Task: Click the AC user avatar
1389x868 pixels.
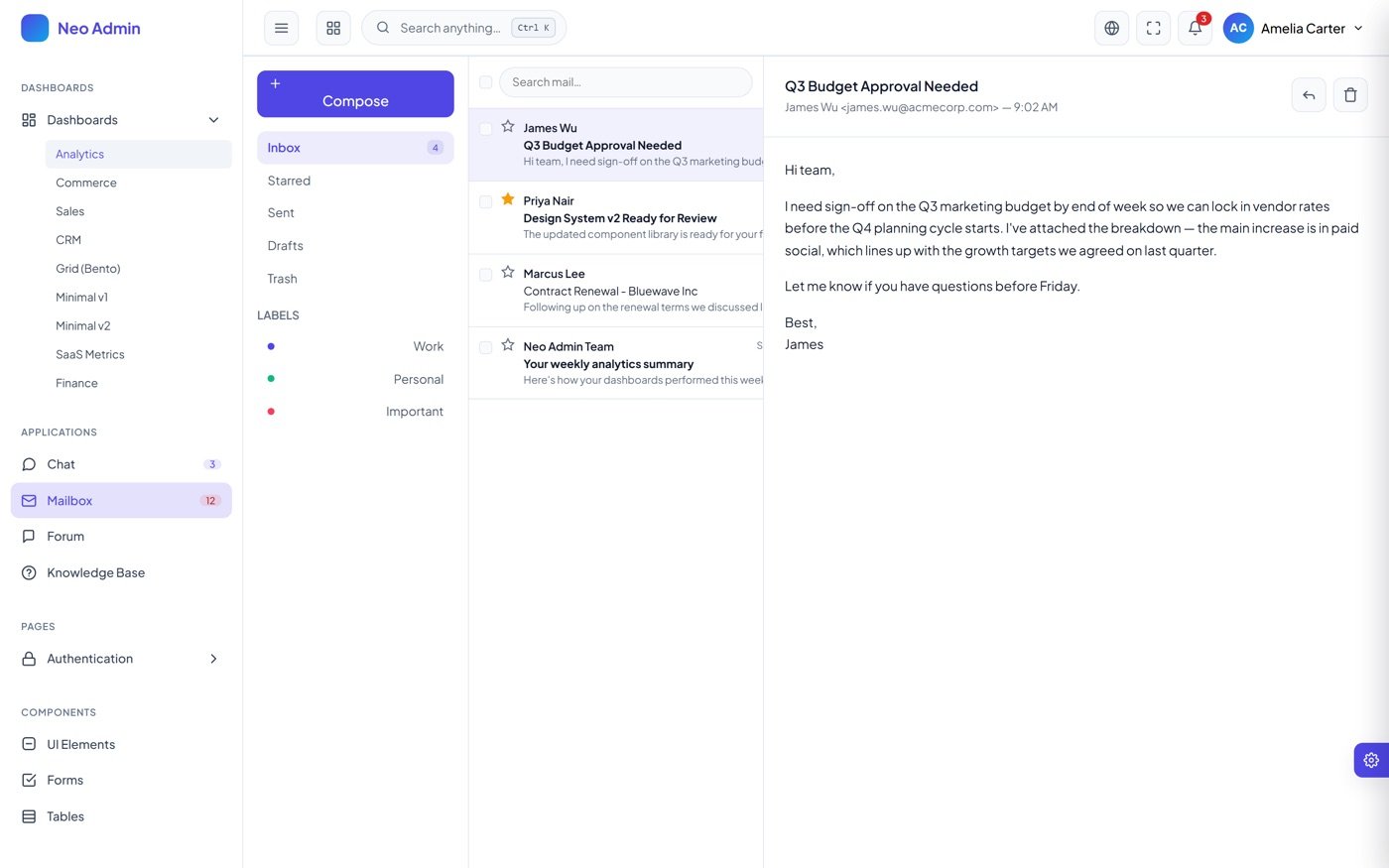Action: [x=1238, y=28]
